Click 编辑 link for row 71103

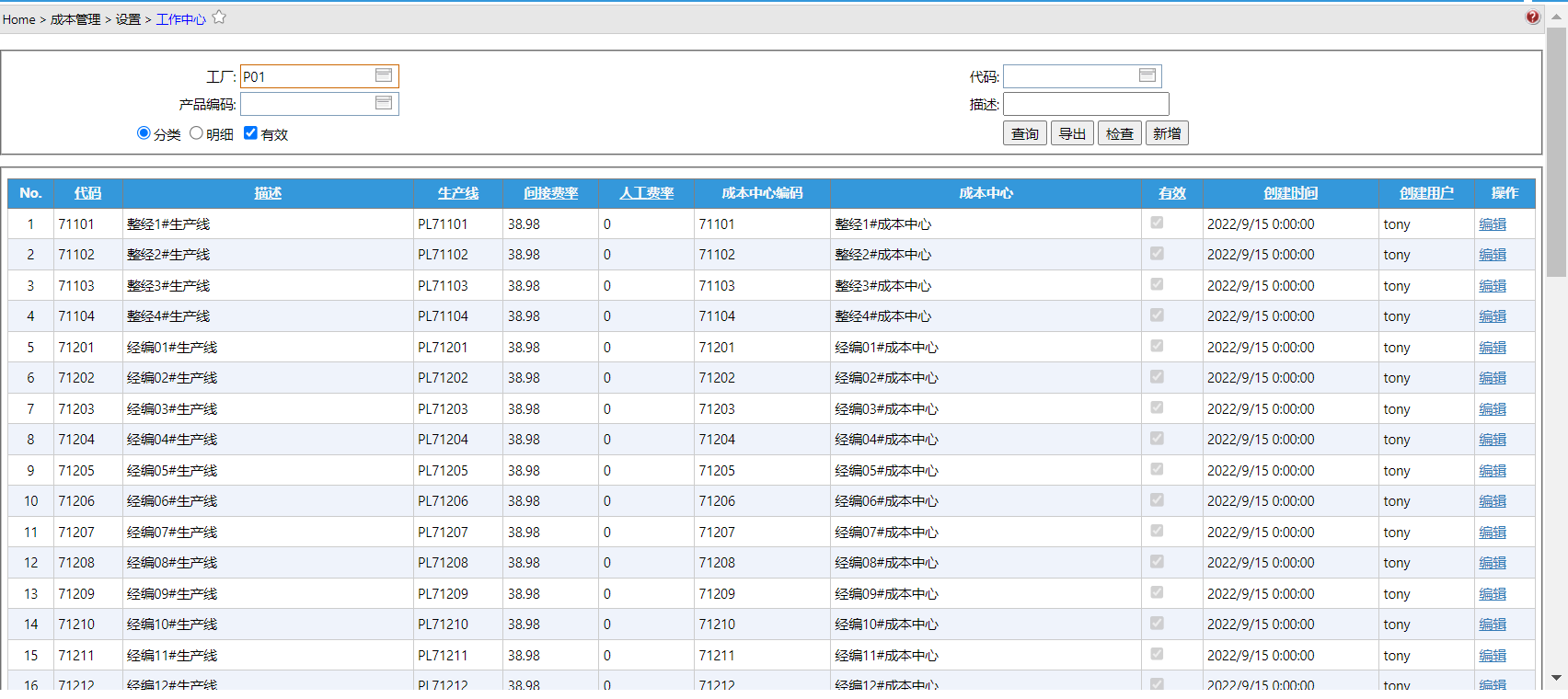coord(1493,286)
